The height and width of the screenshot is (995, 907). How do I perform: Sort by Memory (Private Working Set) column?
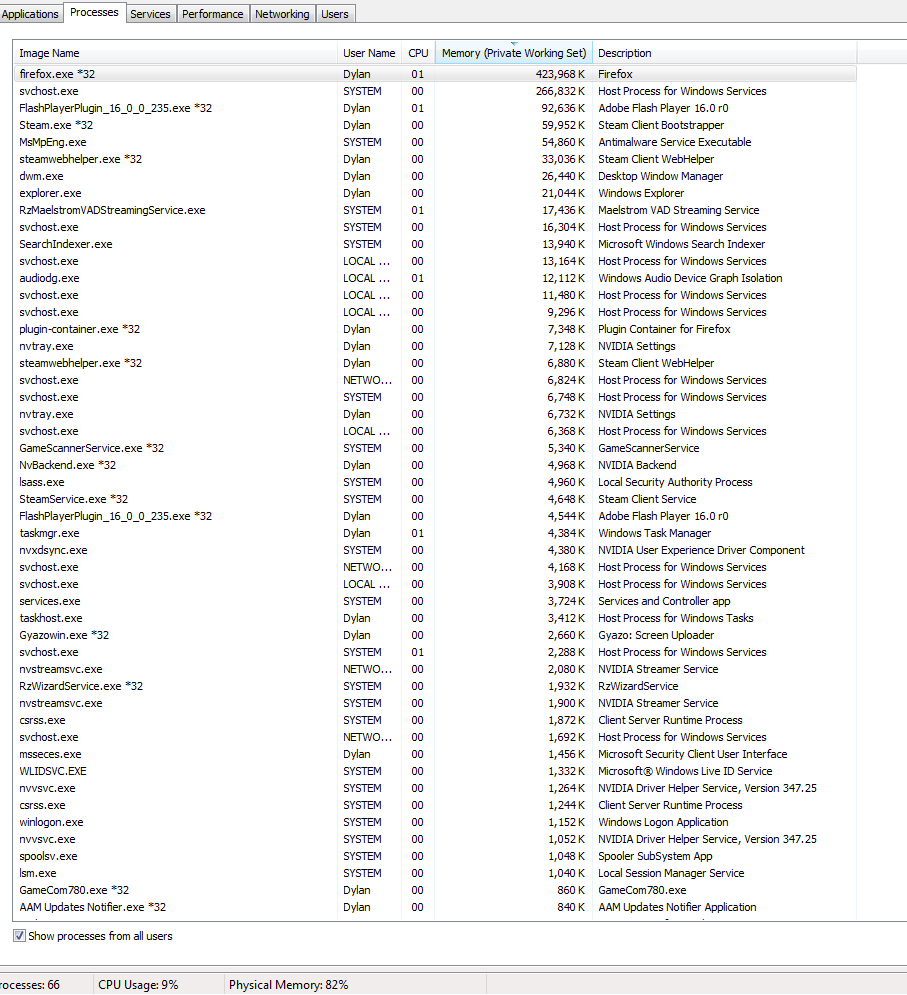513,53
